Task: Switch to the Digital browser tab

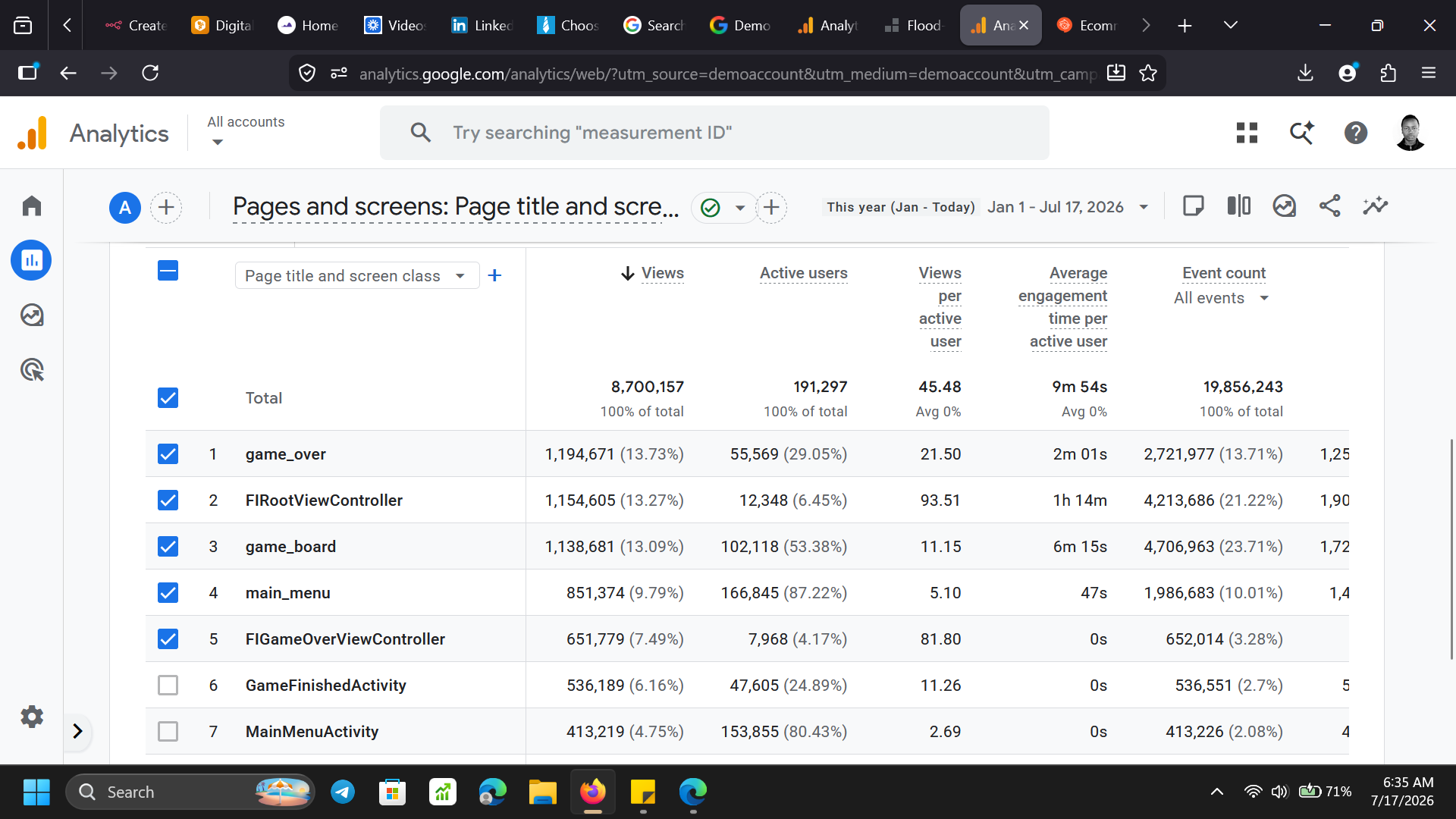Action: point(223,25)
